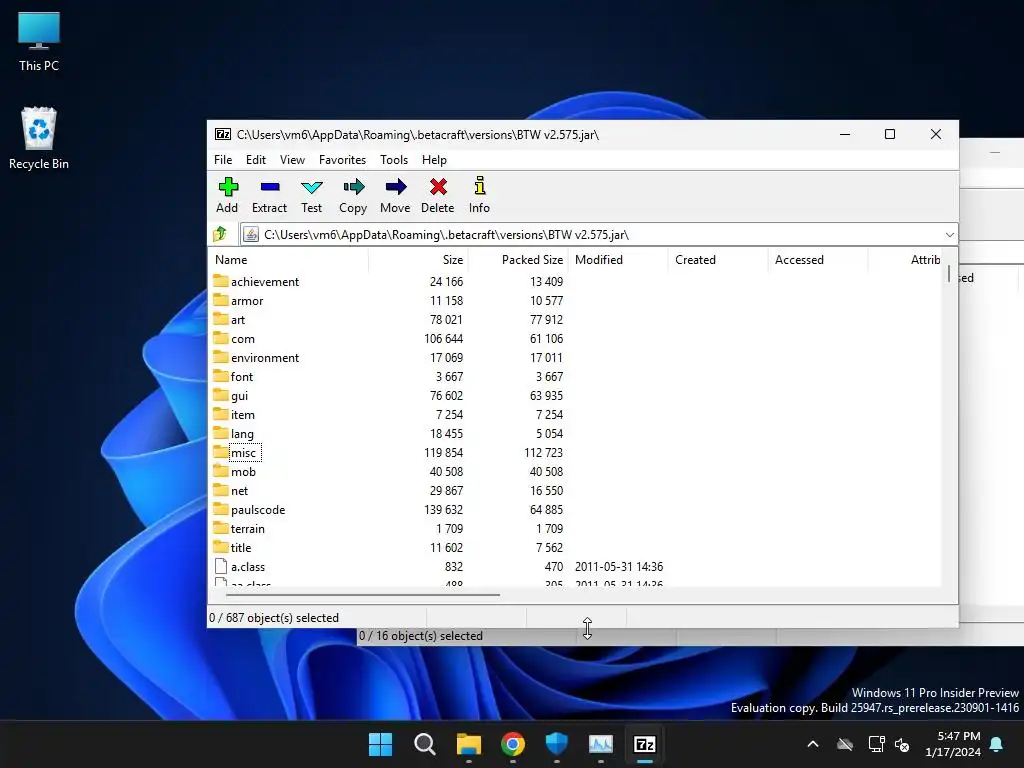Sort files by Modified column

(599, 260)
